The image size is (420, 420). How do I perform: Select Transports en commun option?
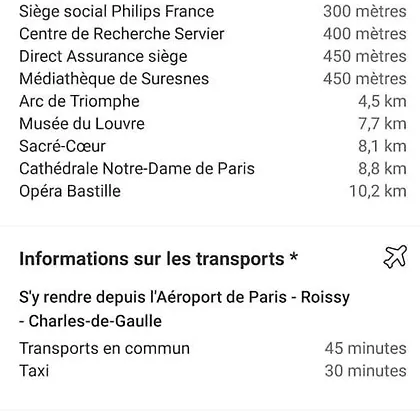[213, 348]
